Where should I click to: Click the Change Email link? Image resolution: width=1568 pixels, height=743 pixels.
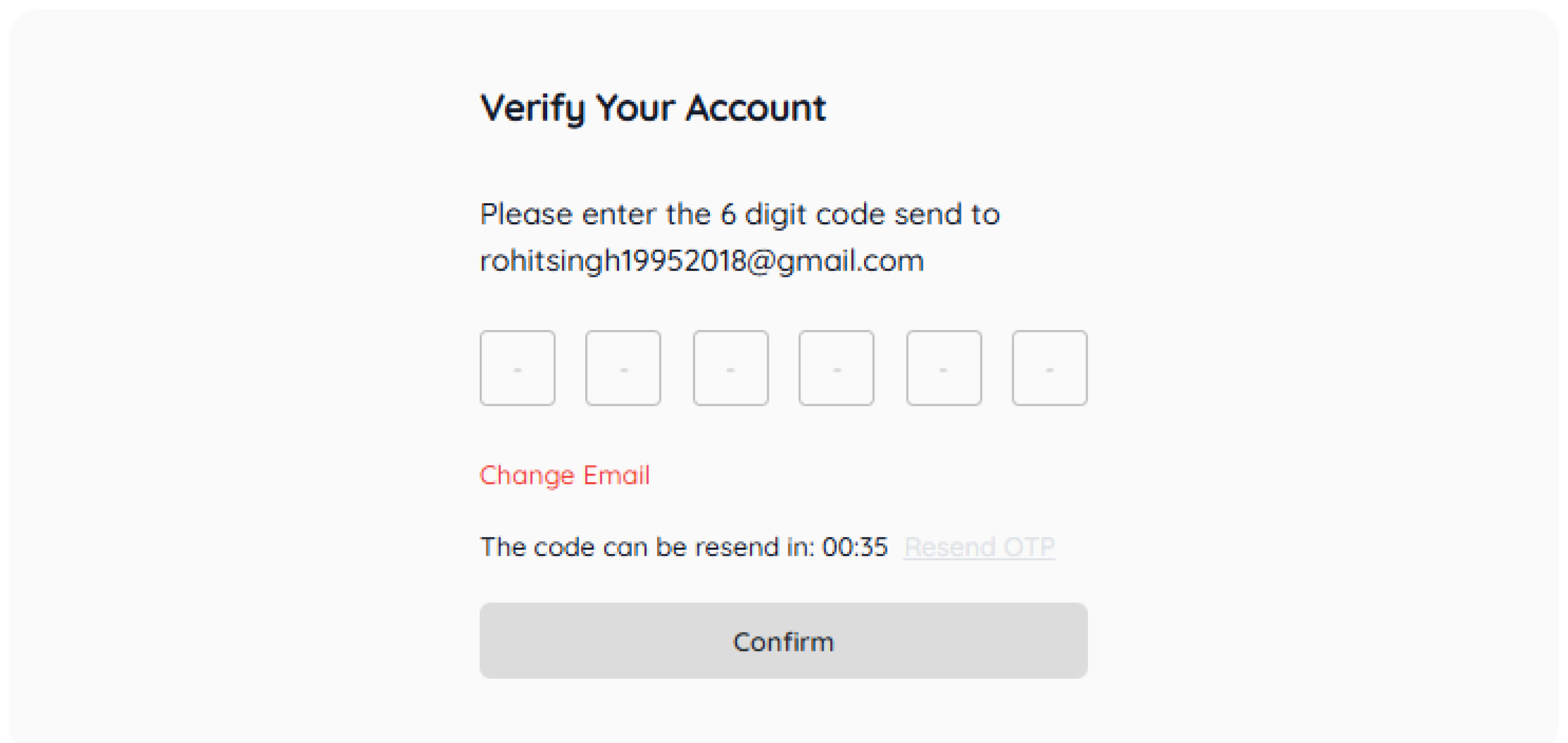(564, 476)
